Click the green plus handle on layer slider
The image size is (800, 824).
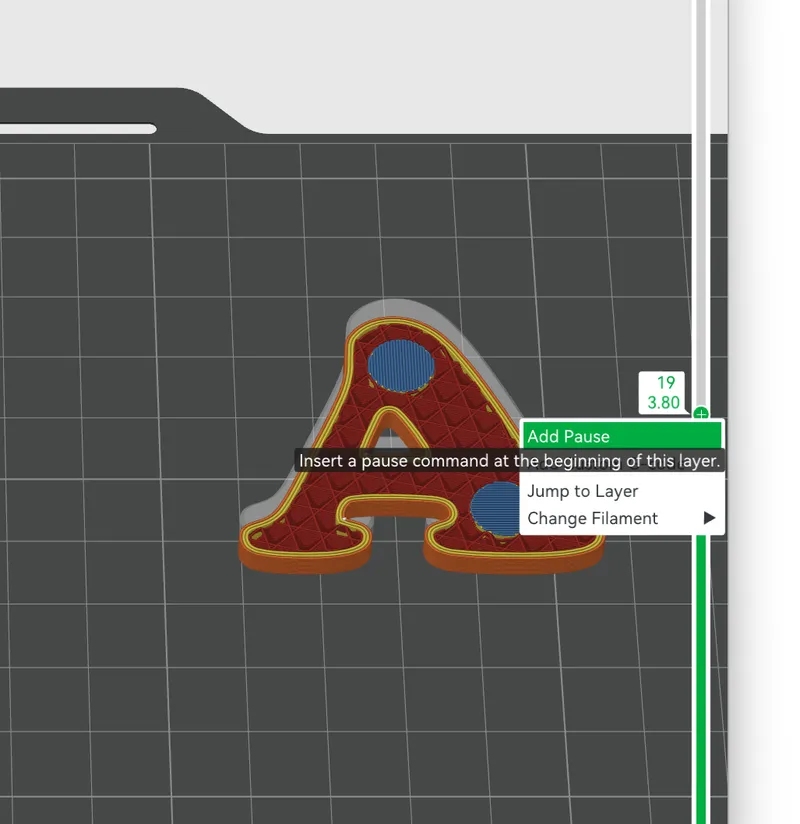701,414
